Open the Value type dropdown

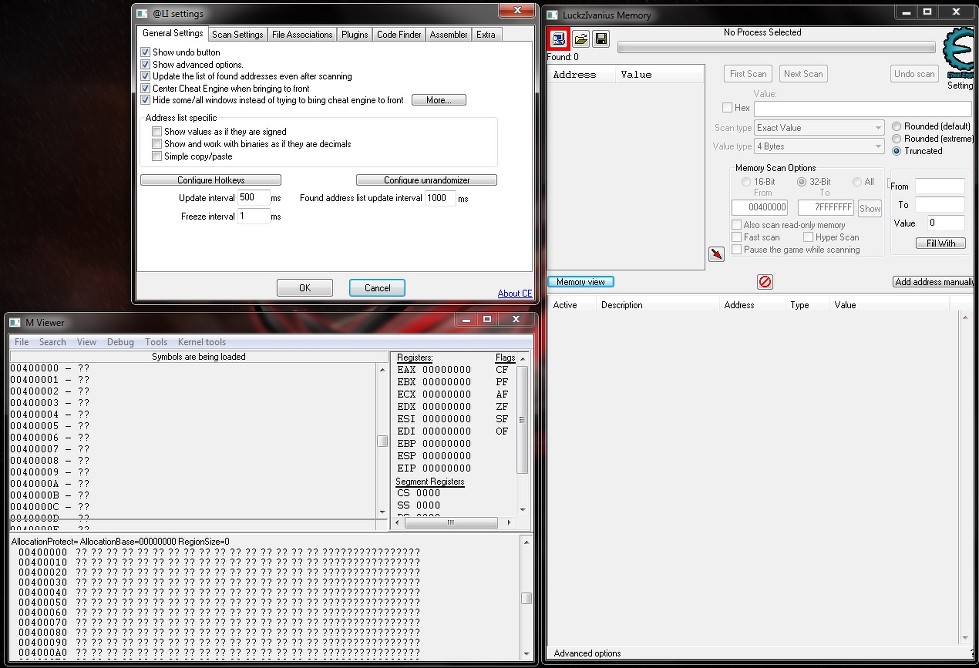[x=819, y=146]
